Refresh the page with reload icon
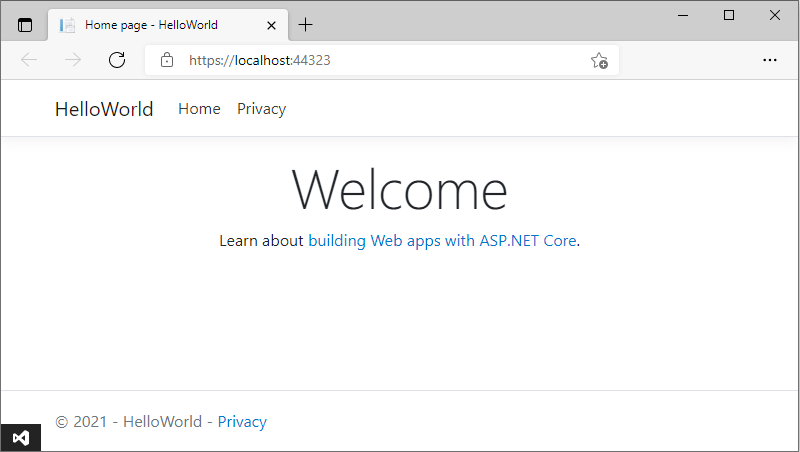 (117, 60)
